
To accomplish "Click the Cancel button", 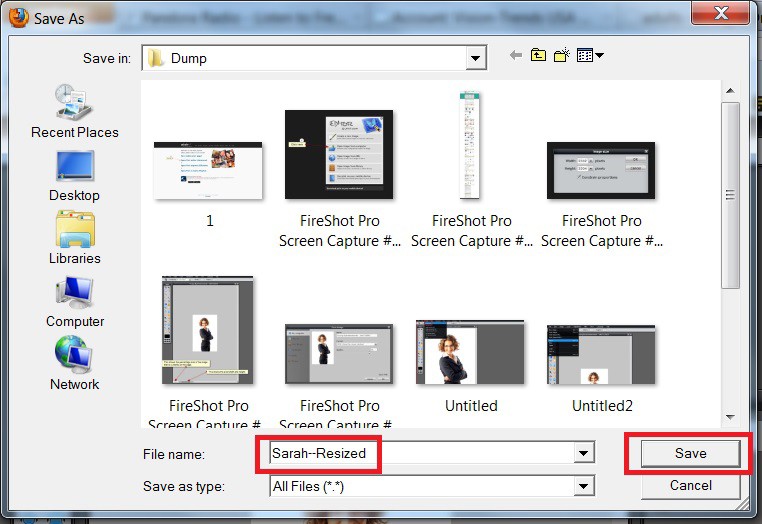I will click(690, 486).
